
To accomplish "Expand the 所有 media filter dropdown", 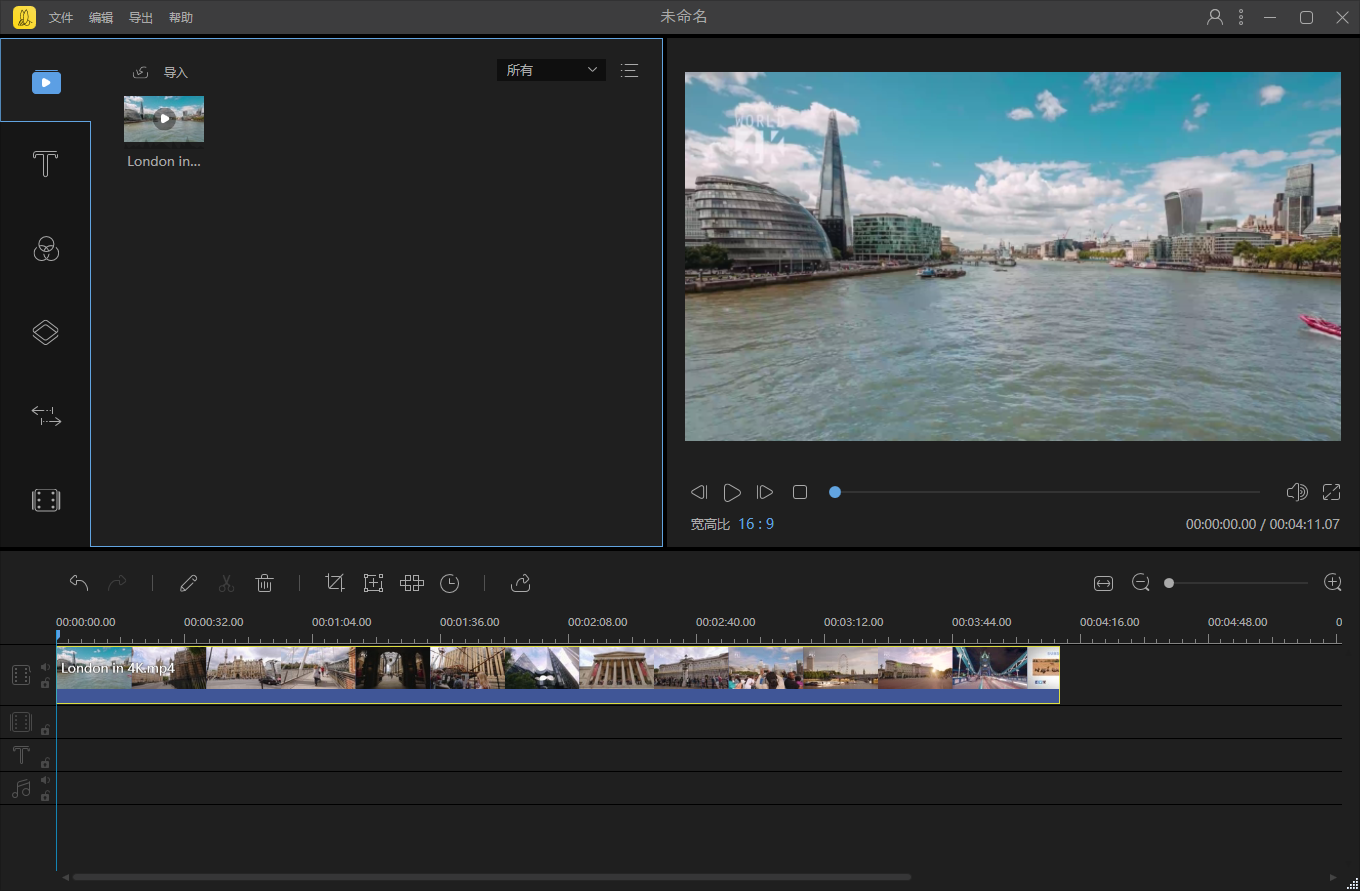I will pos(551,70).
